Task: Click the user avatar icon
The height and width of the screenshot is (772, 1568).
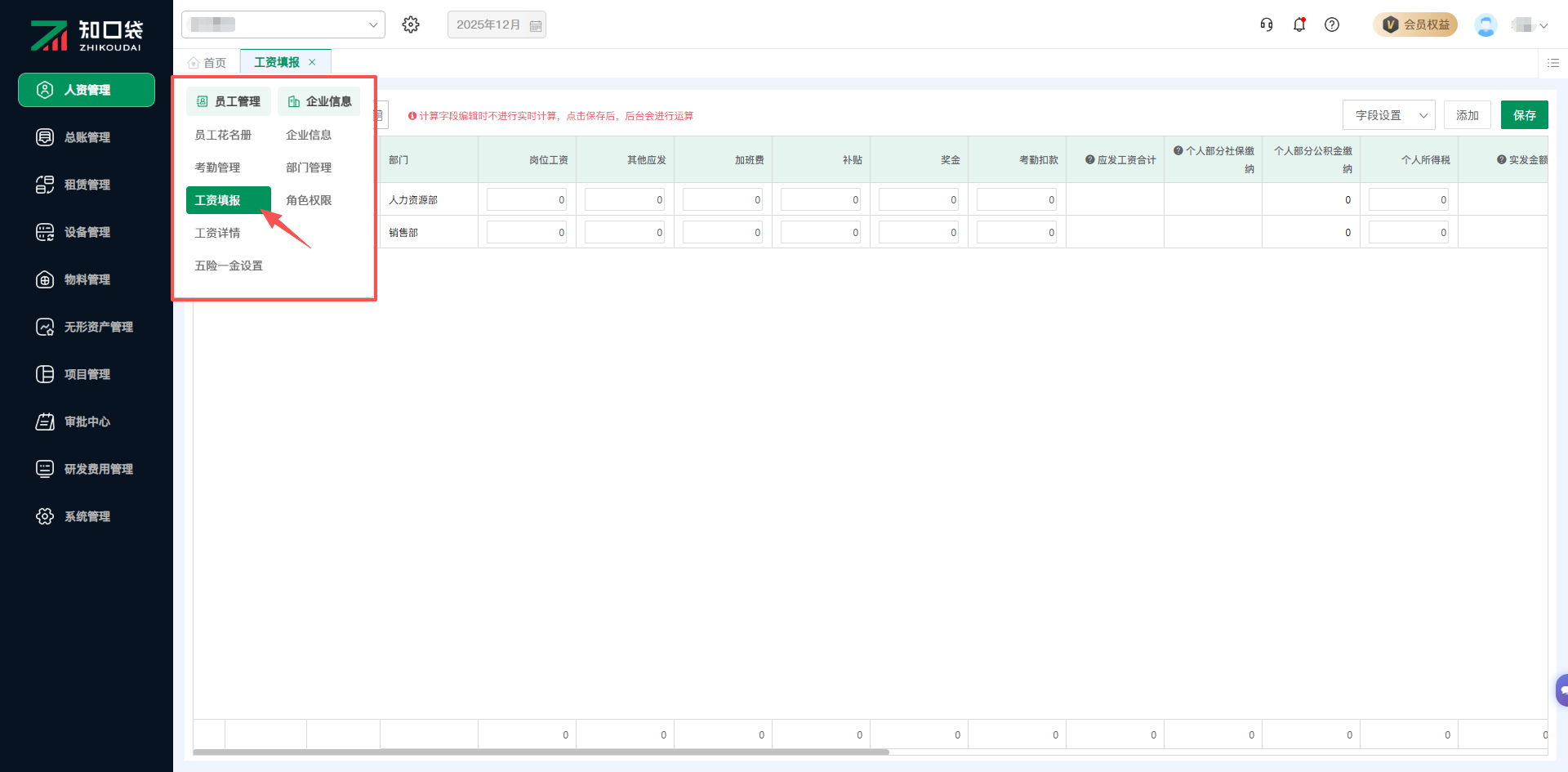Action: click(x=1486, y=25)
